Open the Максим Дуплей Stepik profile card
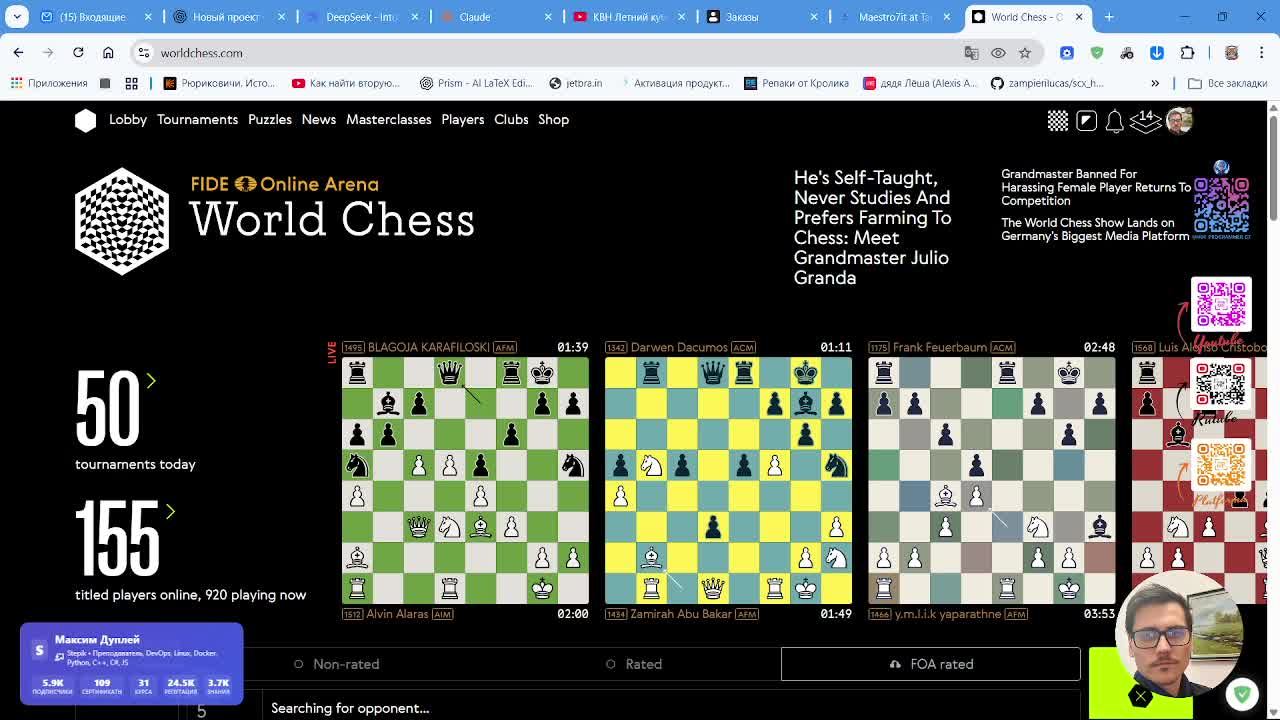Viewport: 1280px width, 720px height. point(131,662)
